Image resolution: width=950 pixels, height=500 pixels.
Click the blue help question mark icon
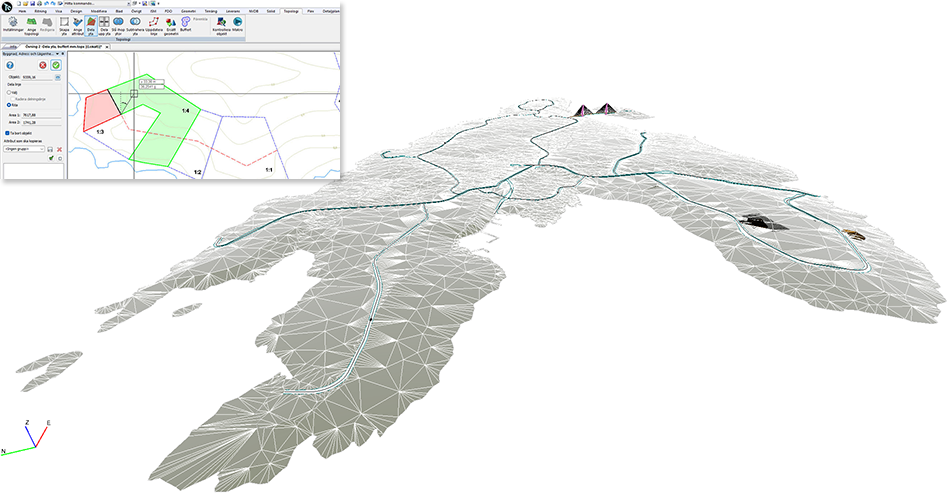pyautogui.click(x=9, y=65)
